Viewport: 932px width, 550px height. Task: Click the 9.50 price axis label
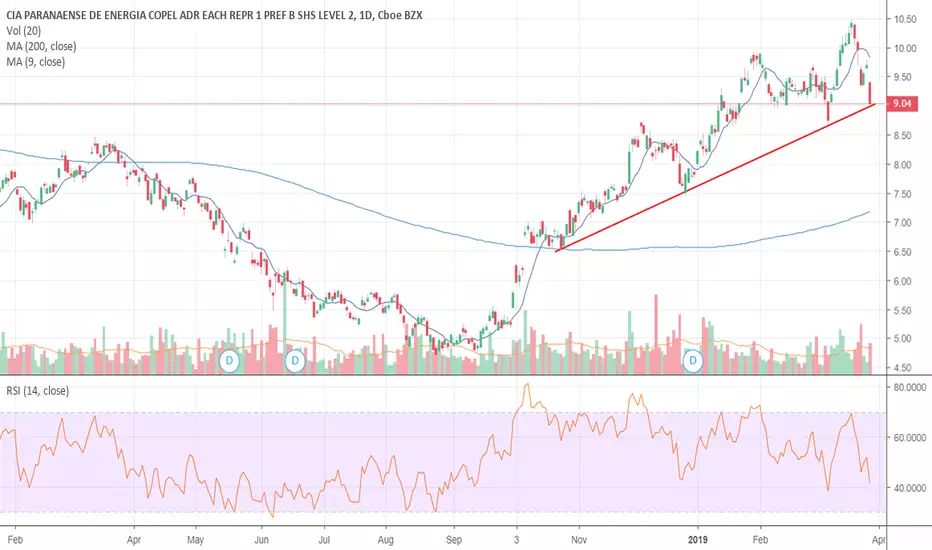tap(905, 77)
